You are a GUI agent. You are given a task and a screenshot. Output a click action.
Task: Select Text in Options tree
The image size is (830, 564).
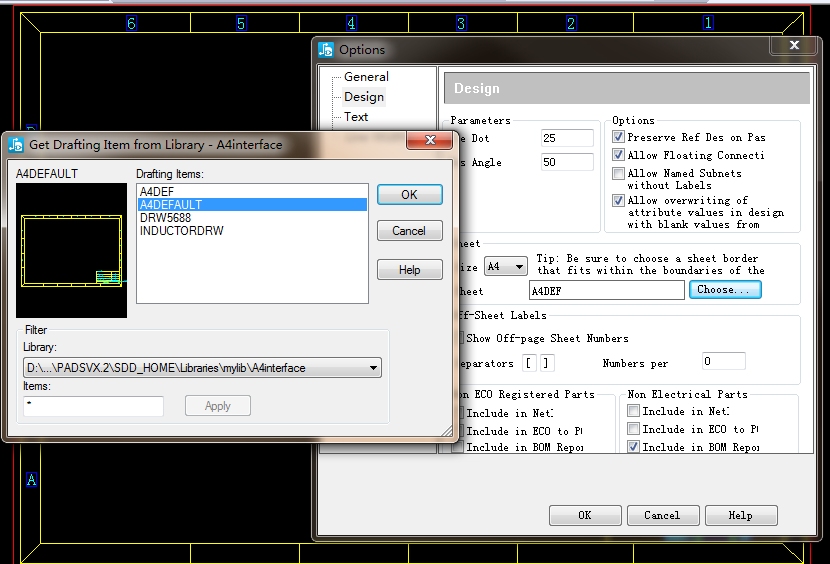[356, 117]
